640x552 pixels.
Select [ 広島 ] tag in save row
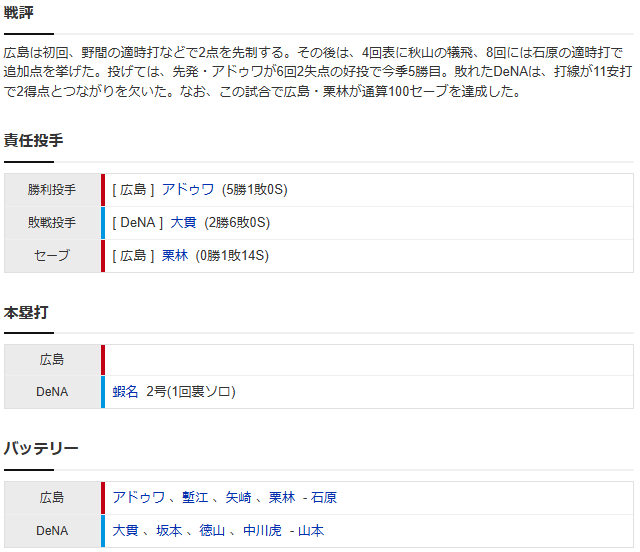coord(133,256)
